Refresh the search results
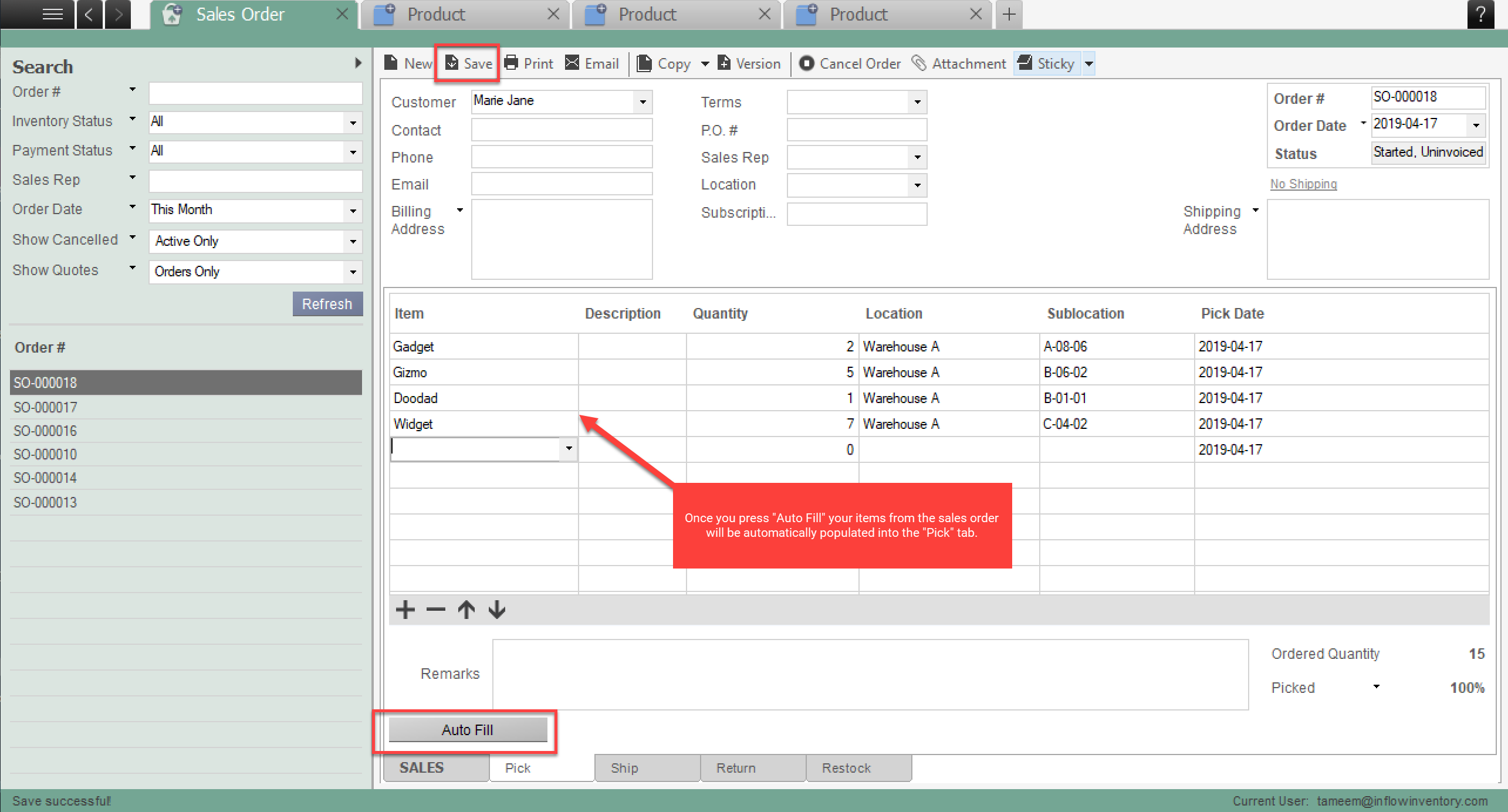Screen dimensions: 1508x812 pyautogui.click(x=327, y=303)
